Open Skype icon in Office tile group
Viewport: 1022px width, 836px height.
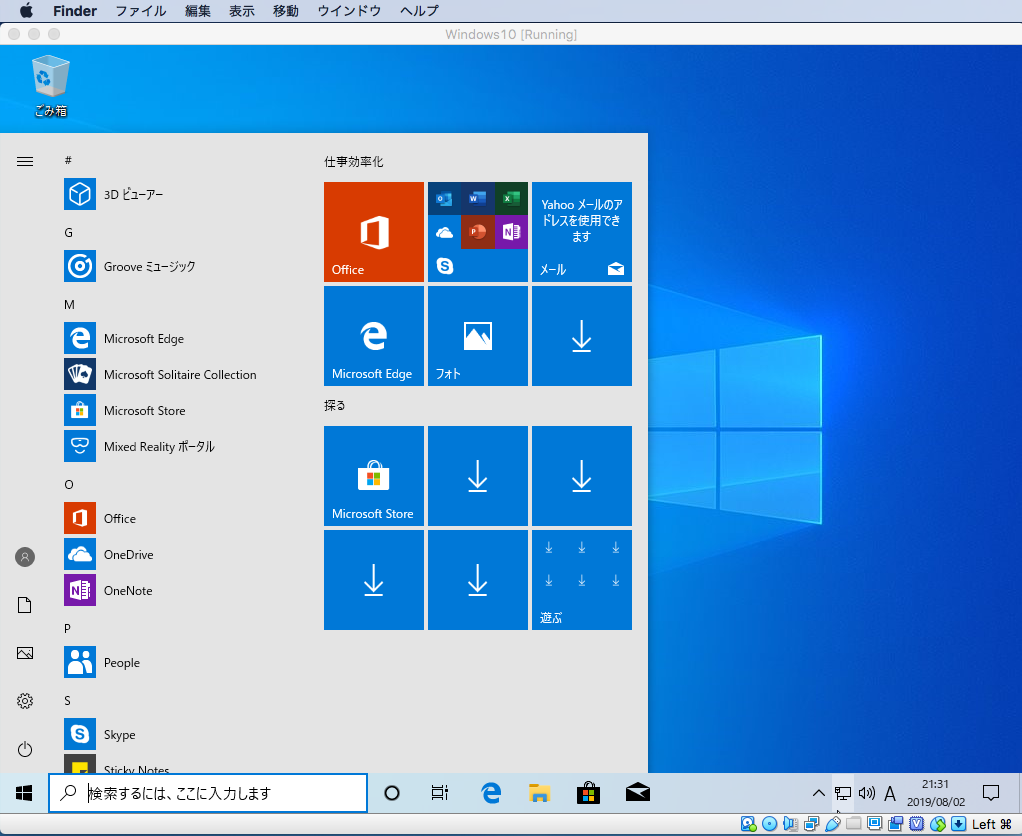click(x=445, y=265)
